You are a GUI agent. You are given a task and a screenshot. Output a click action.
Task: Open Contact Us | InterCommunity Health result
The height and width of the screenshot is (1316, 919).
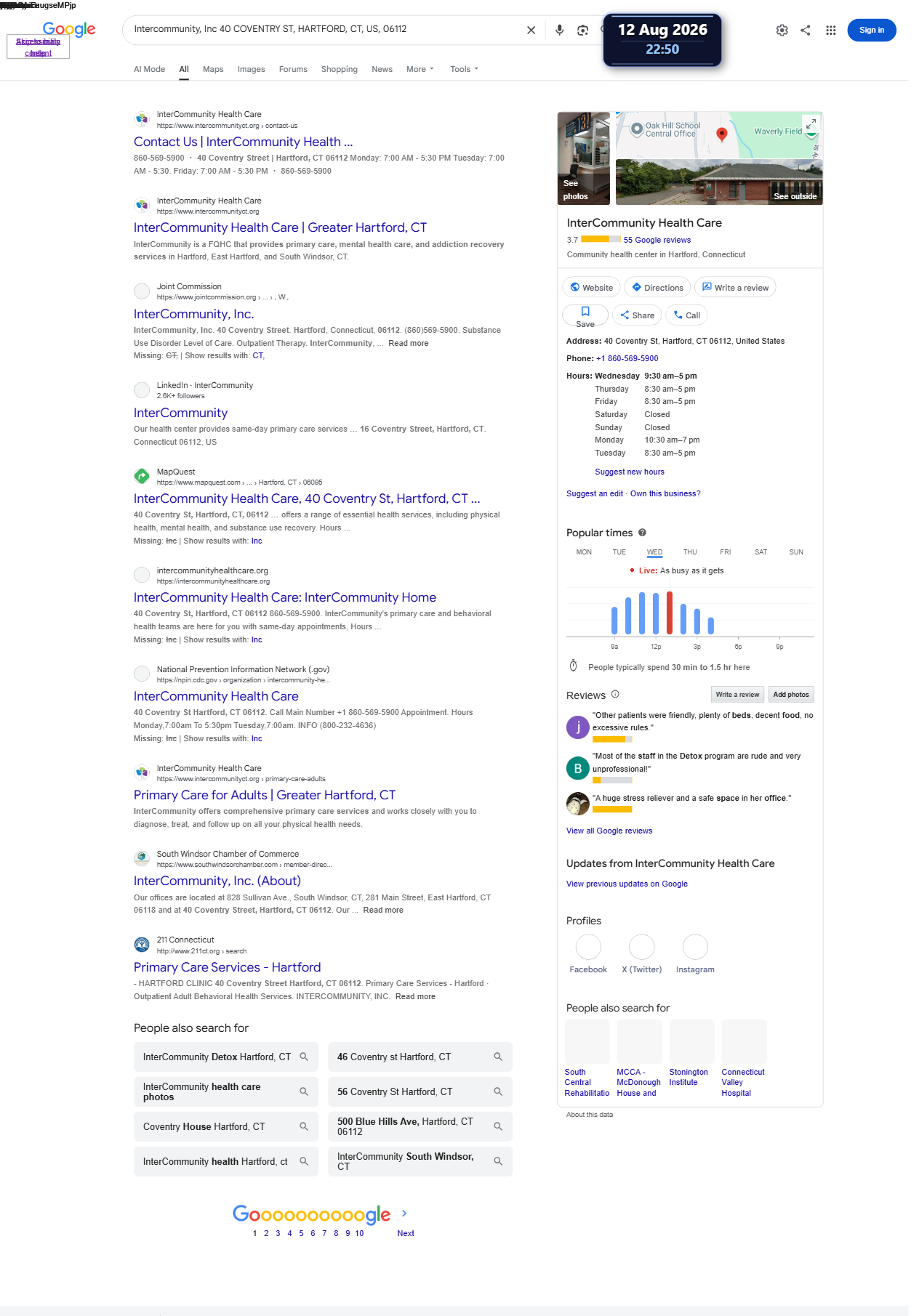[243, 142]
